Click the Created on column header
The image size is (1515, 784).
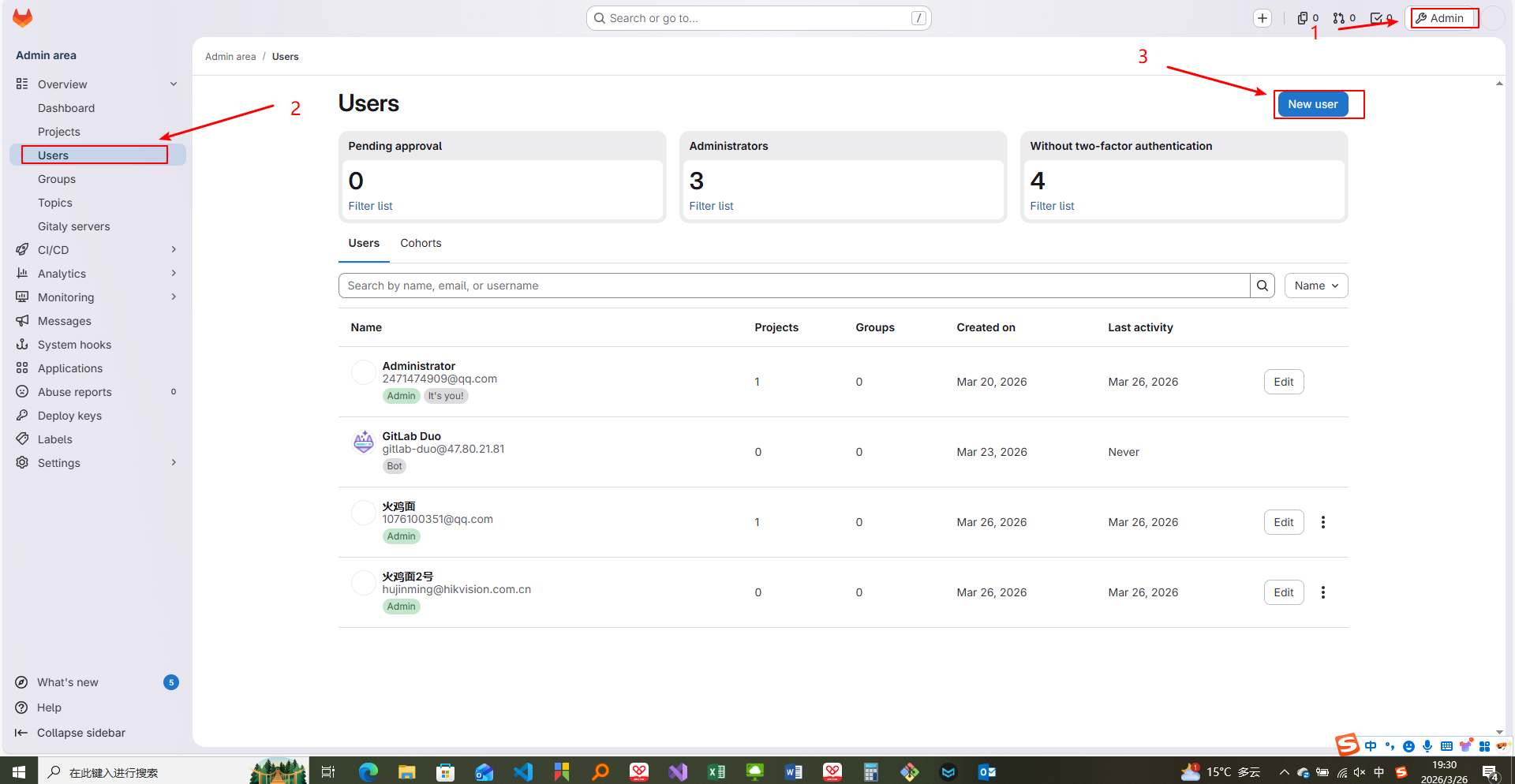pyautogui.click(x=986, y=327)
